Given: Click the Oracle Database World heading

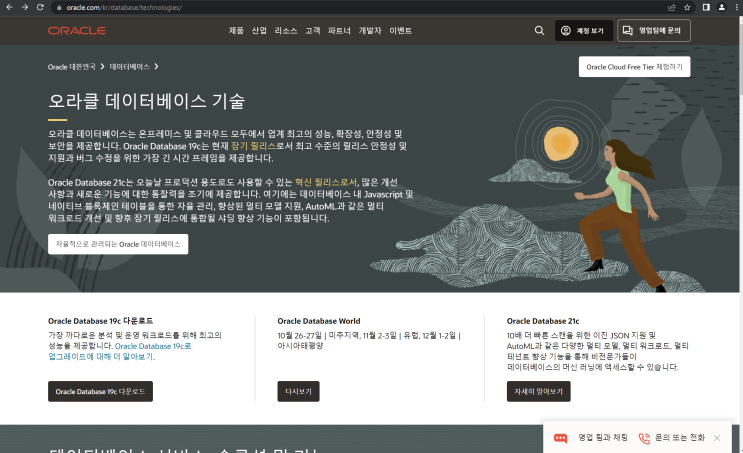Looking at the screenshot, I should (x=319, y=321).
